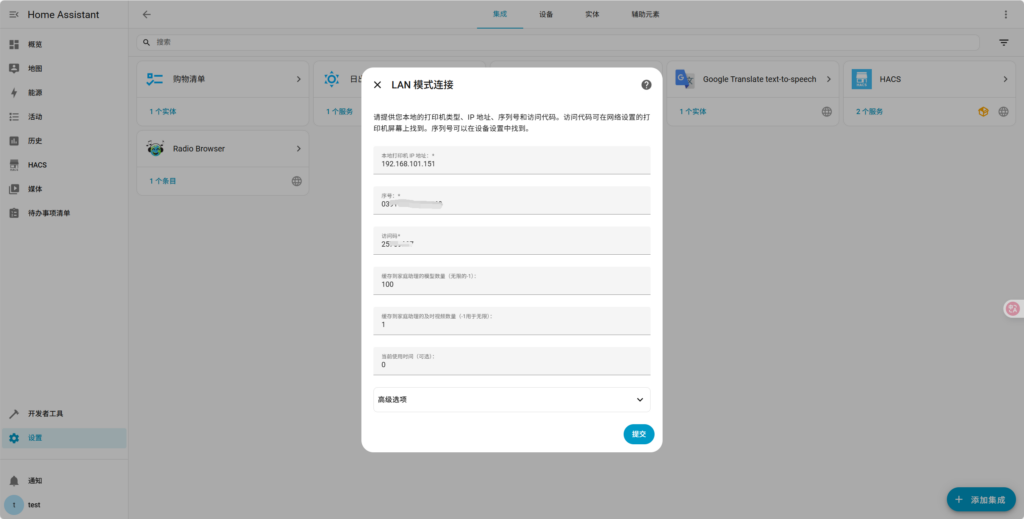
Task: Open the top-right three-dot menu
Action: click(x=1006, y=15)
